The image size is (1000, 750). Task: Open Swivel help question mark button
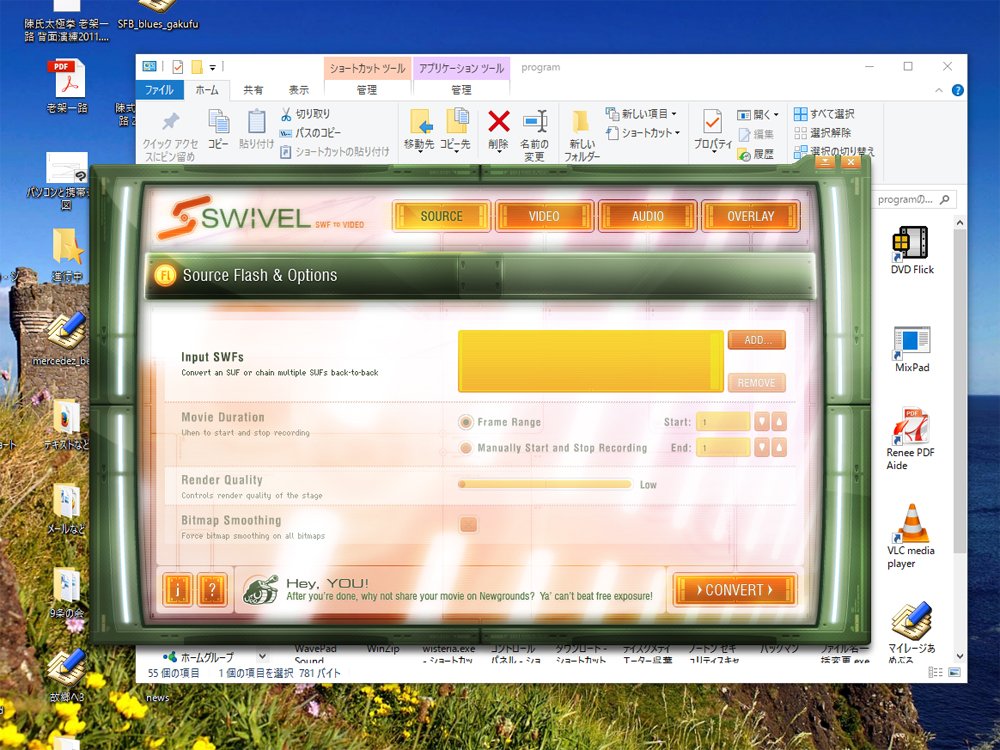(212, 590)
